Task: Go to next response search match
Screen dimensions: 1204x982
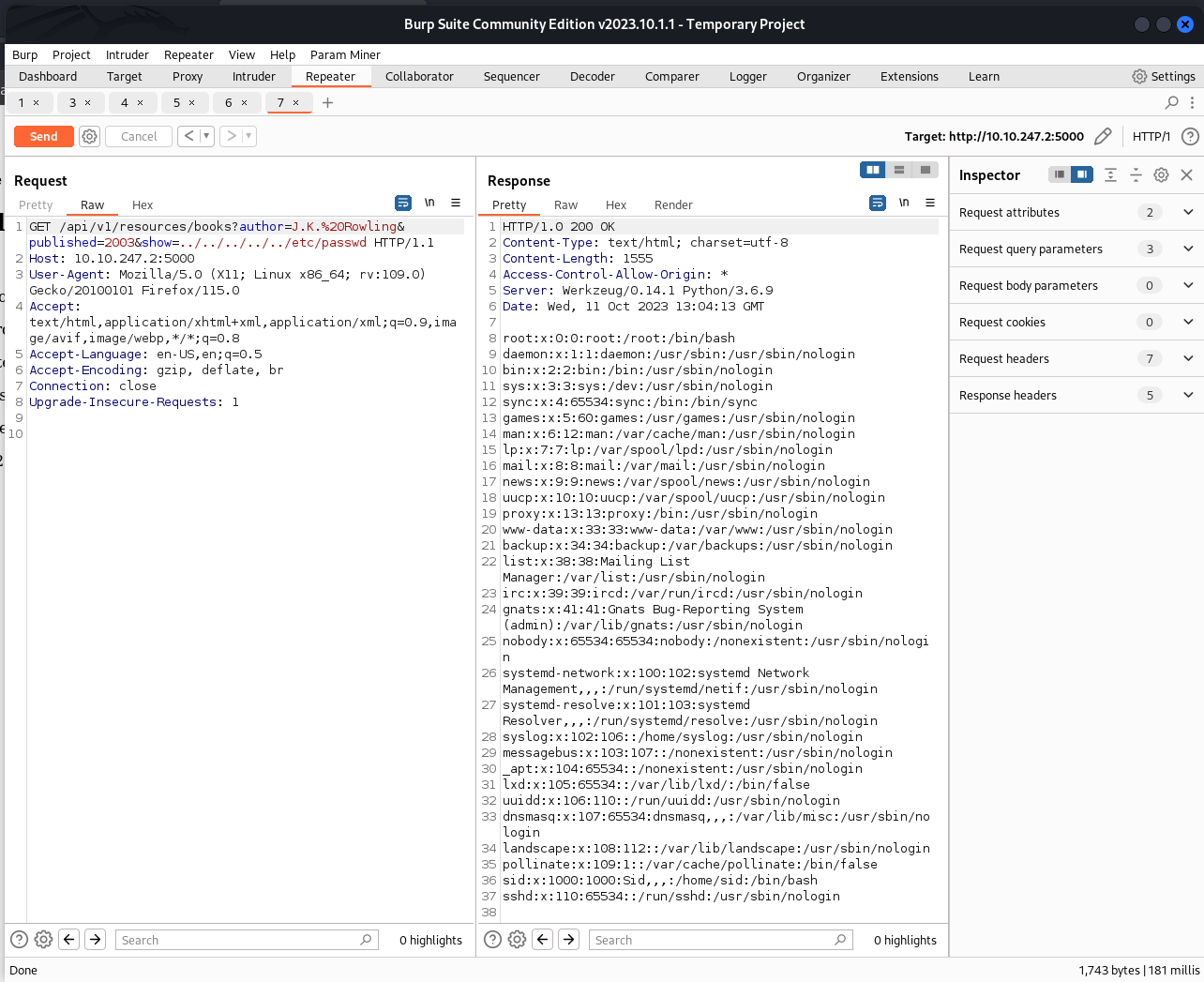Action: 569,939
